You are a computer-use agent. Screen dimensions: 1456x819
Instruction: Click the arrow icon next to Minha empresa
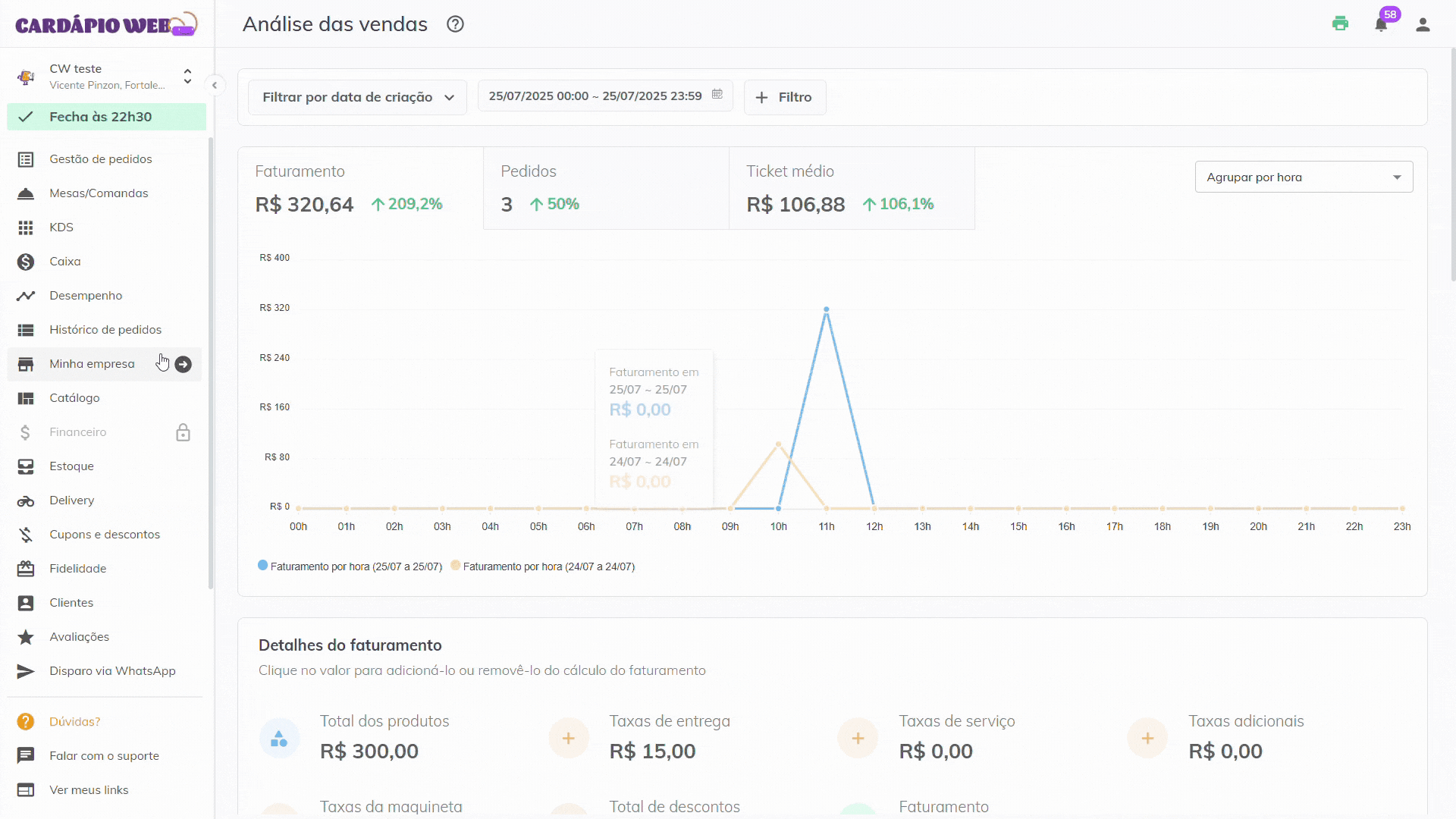(183, 364)
